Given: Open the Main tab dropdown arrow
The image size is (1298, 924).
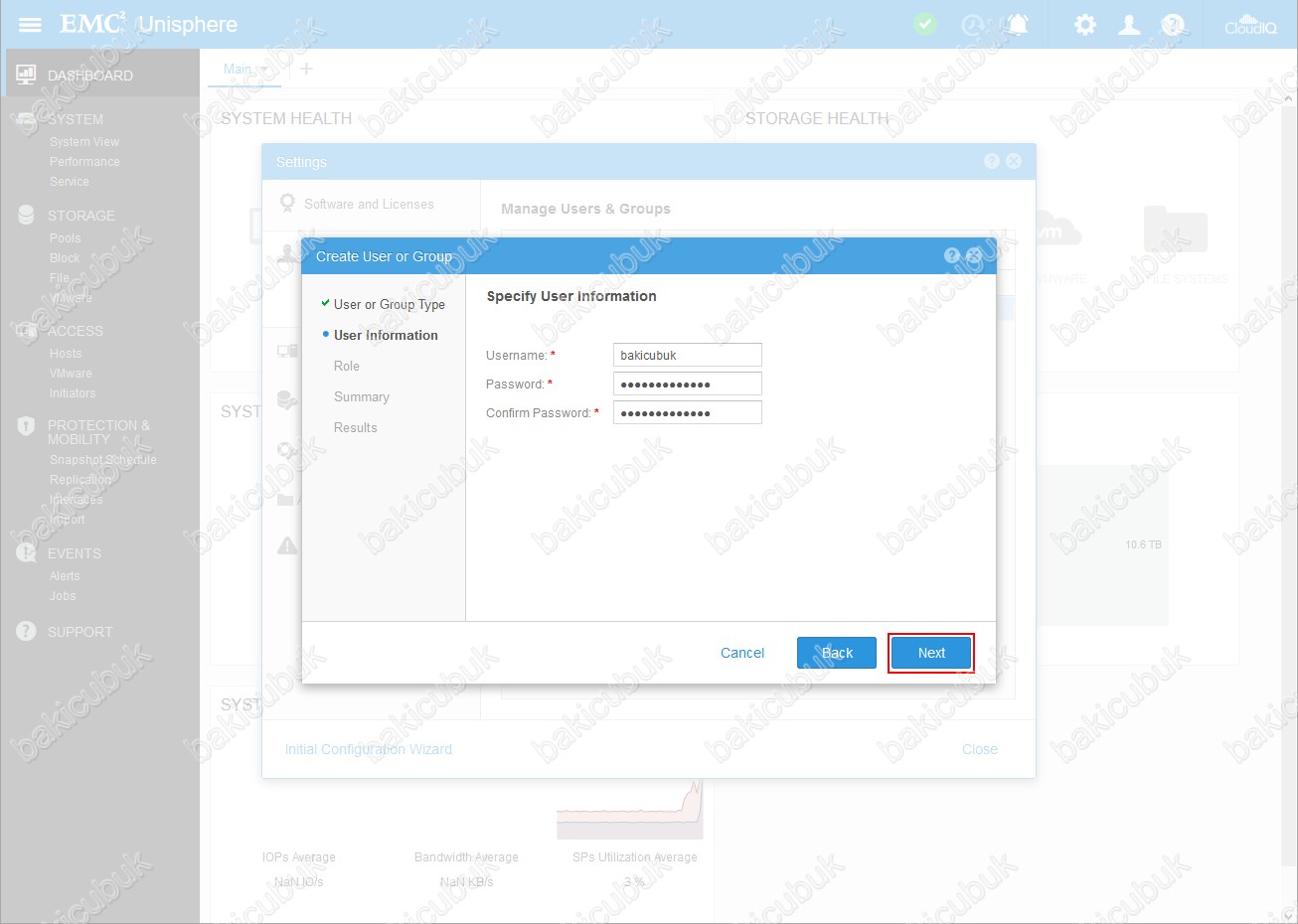Looking at the screenshot, I should point(264,69).
